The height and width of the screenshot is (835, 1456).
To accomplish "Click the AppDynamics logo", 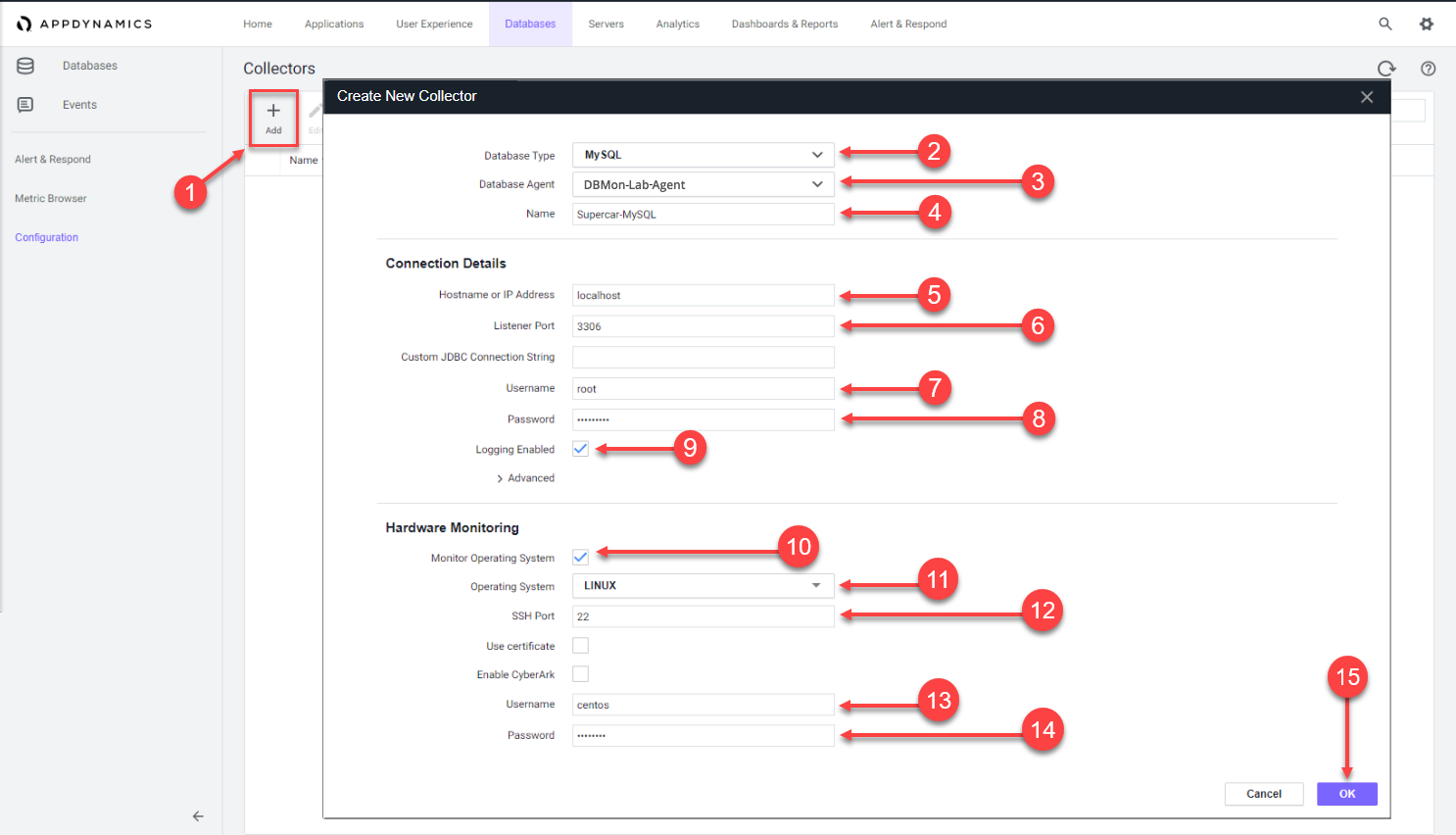I will (x=84, y=24).
